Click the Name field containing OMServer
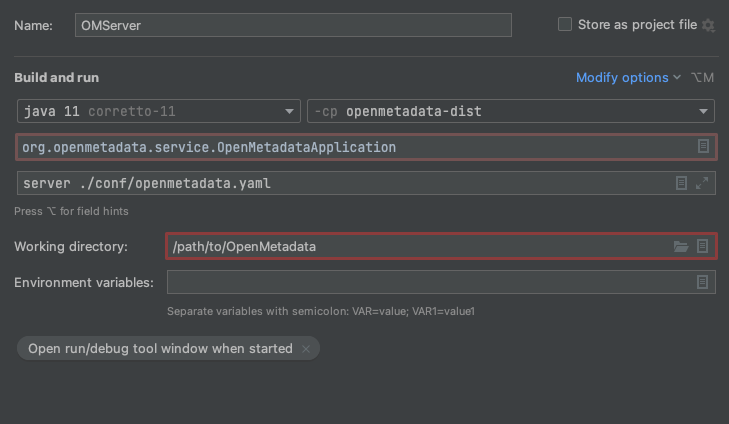This screenshot has height=424, width=729. point(292,25)
